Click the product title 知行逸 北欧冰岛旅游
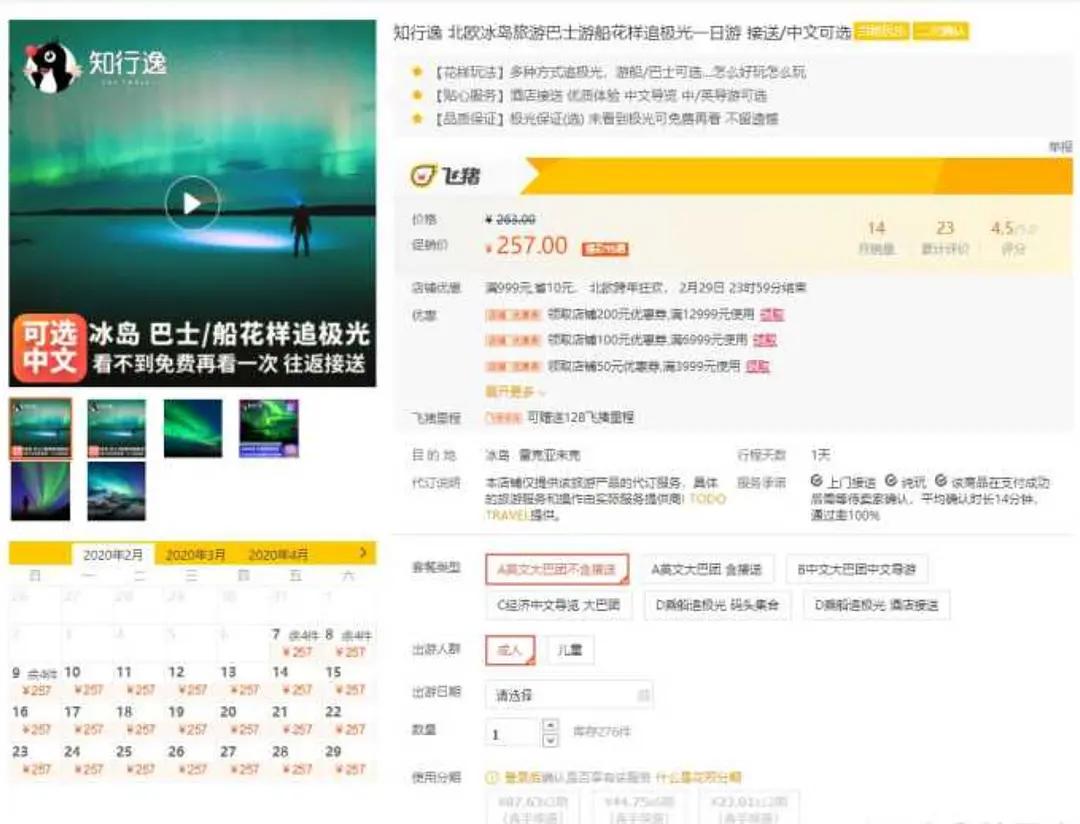The image size is (1080, 824). (623, 32)
